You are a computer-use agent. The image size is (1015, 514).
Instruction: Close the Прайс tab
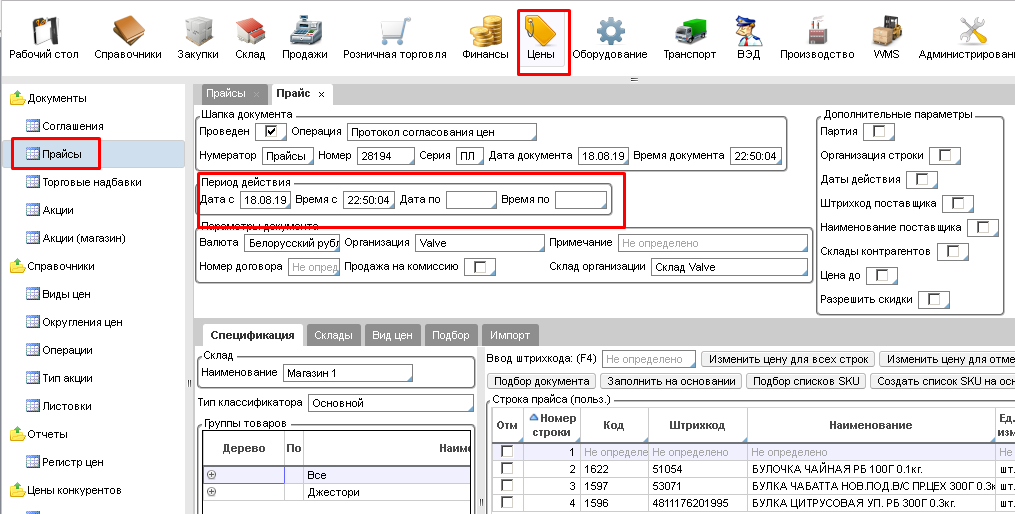(x=321, y=94)
